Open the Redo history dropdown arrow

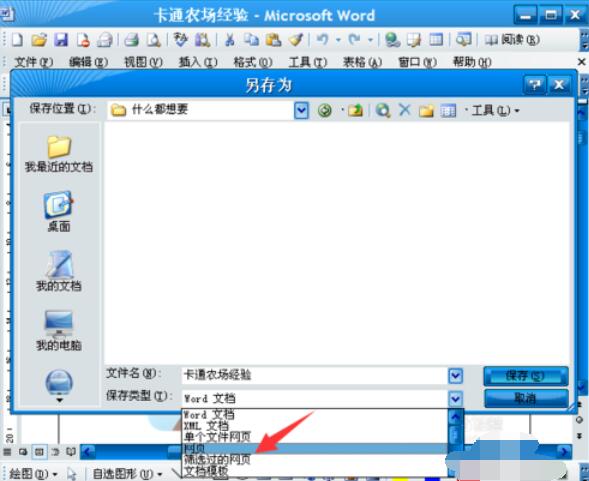tap(370, 39)
